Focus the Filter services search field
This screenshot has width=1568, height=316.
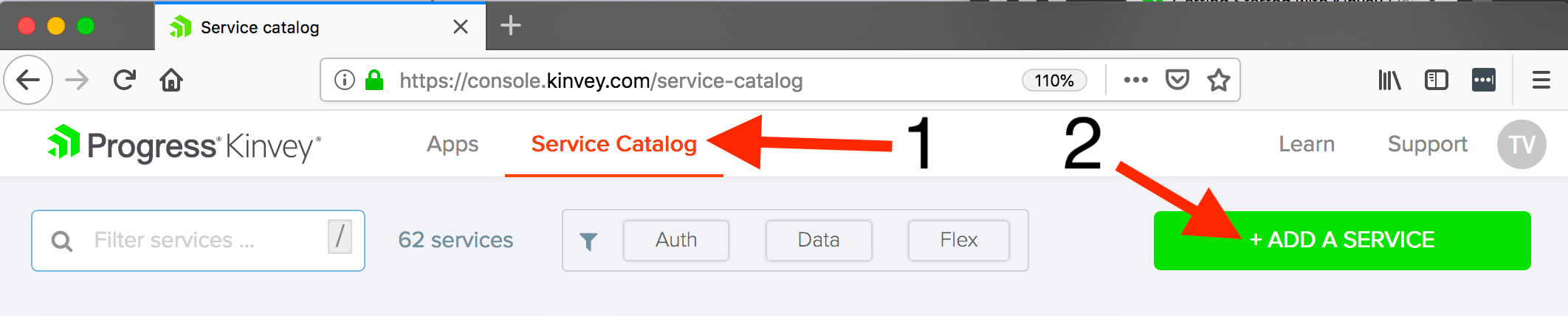207,241
